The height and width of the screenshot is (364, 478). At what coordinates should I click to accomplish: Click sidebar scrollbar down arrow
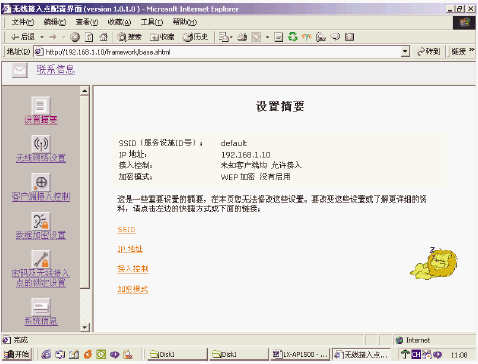coord(85,327)
